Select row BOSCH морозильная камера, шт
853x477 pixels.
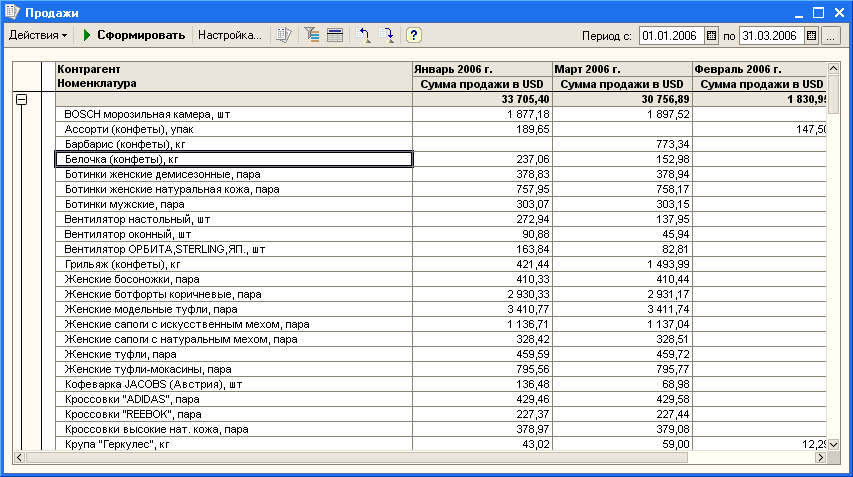pos(234,114)
